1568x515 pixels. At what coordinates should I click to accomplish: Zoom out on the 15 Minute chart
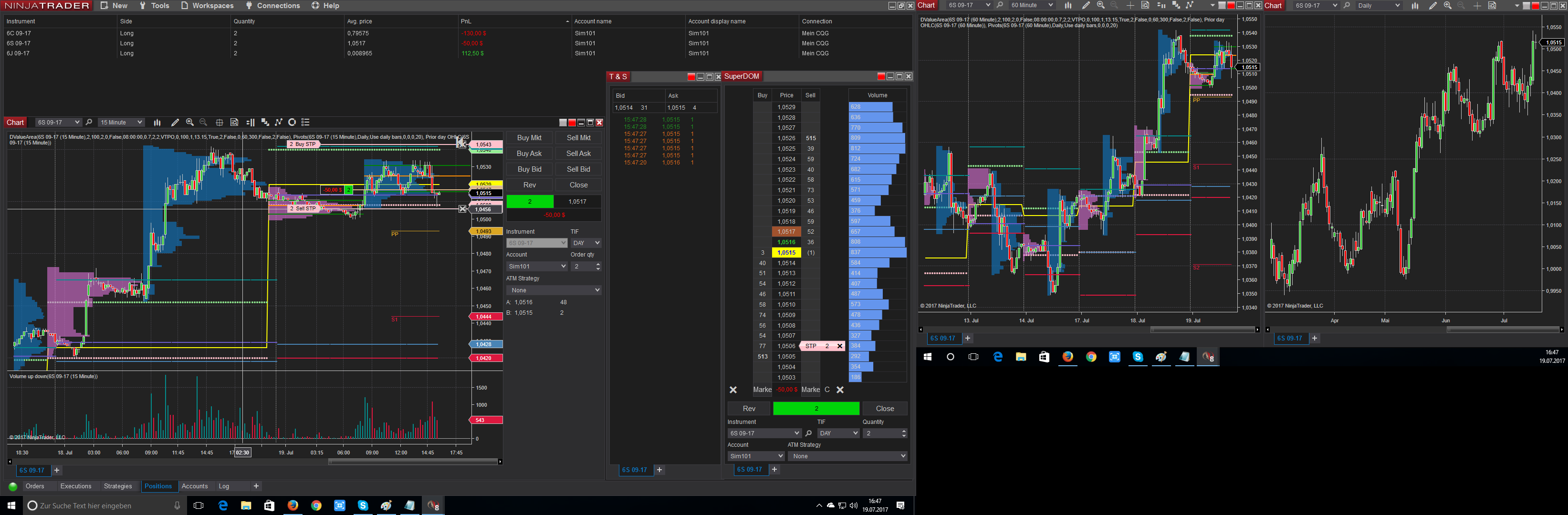click(204, 122)
